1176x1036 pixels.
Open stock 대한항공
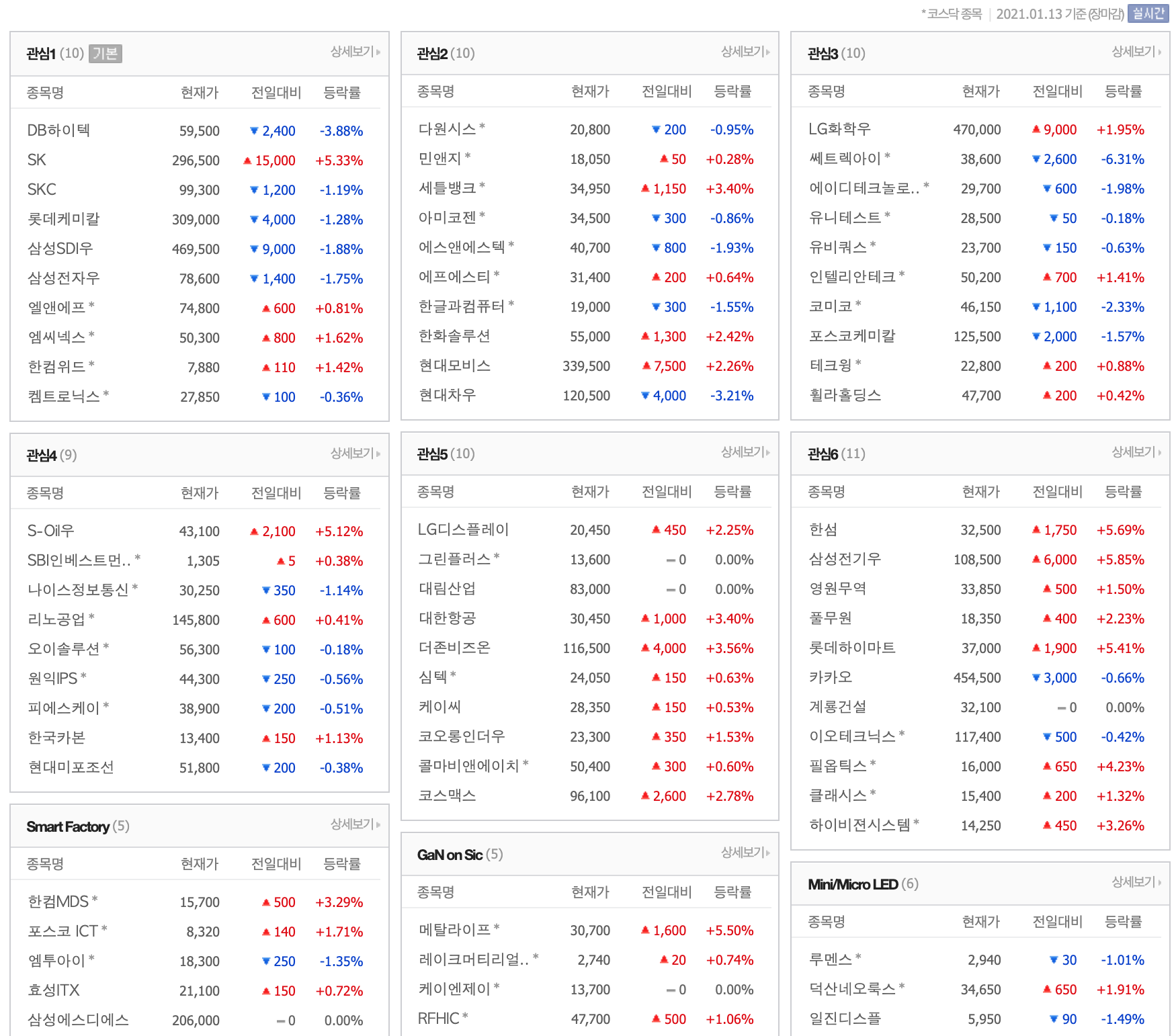[447, 618]
